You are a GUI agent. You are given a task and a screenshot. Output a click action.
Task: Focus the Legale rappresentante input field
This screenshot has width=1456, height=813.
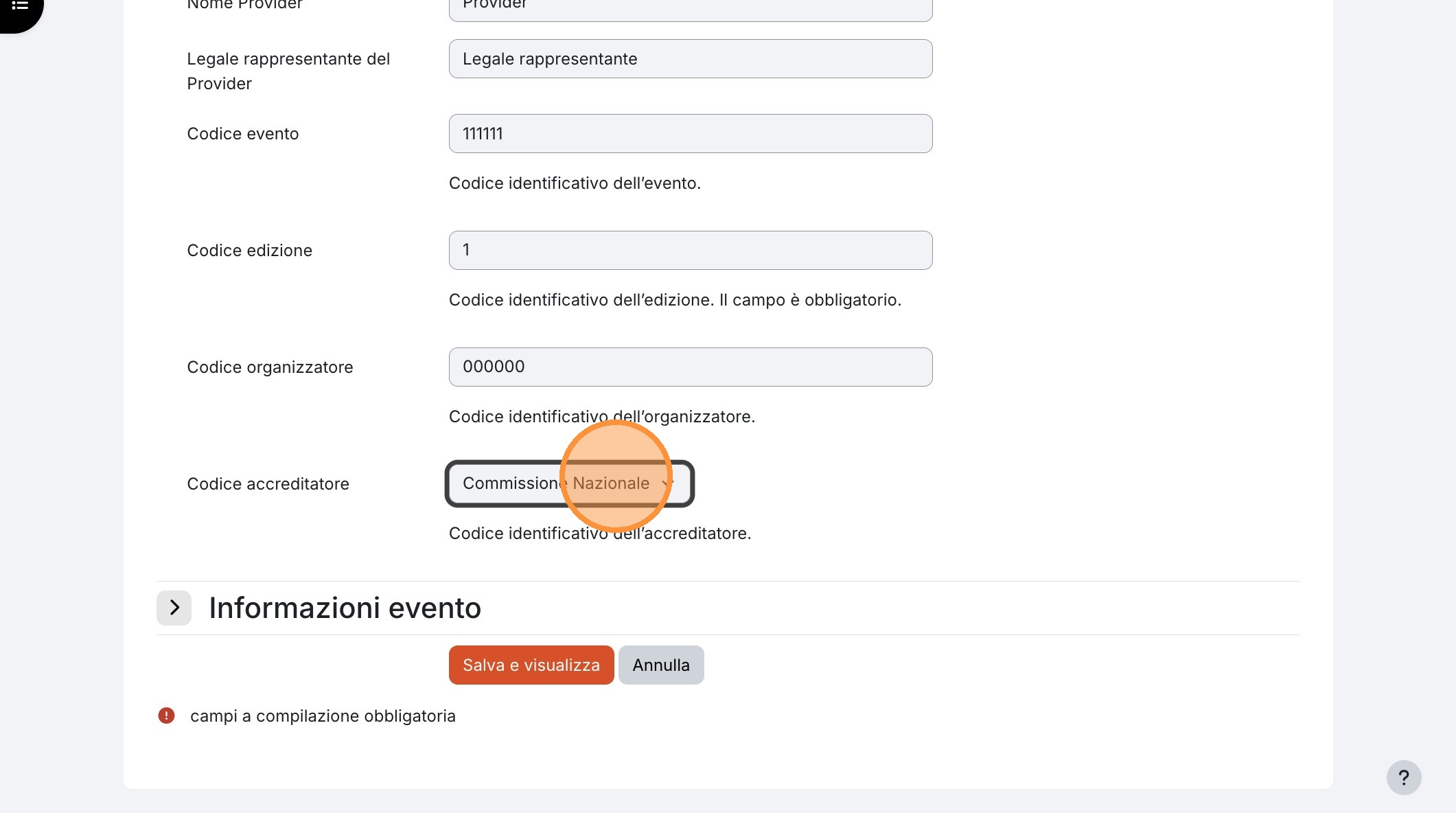pyautogui.click(x=691, y=59)
